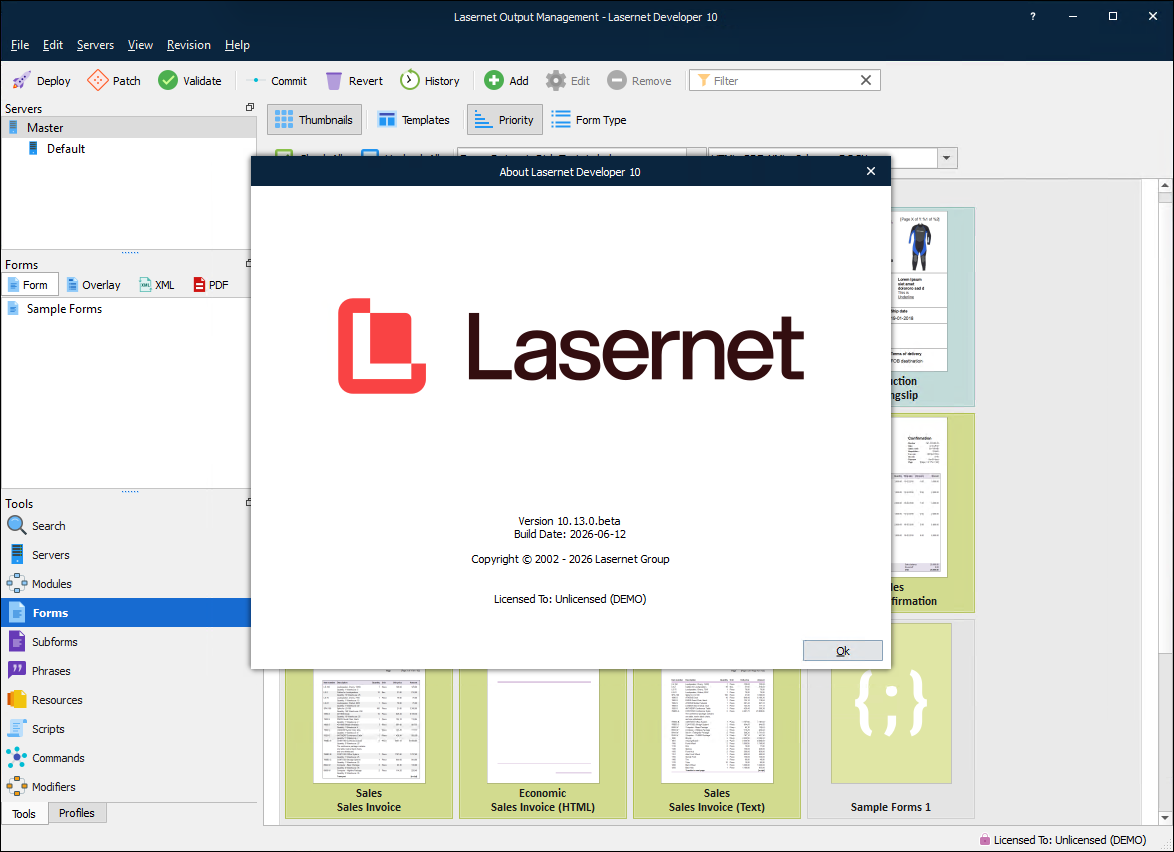Screen dimensions: 1174x852
Task: Click the vertical scrollbar up arrow
Action: point(1165,185)
